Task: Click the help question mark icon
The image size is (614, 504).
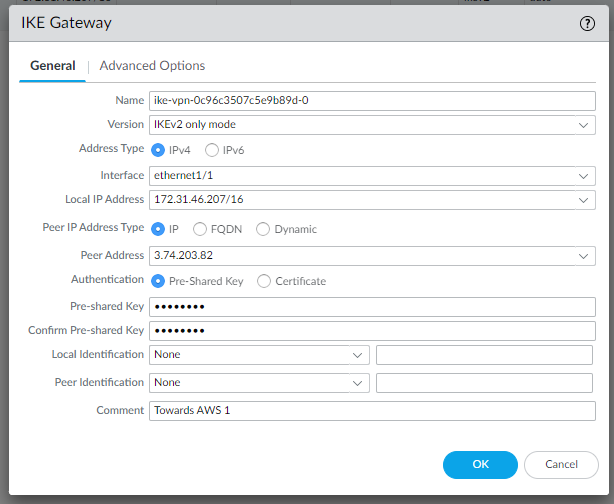Action: [587, 23]
